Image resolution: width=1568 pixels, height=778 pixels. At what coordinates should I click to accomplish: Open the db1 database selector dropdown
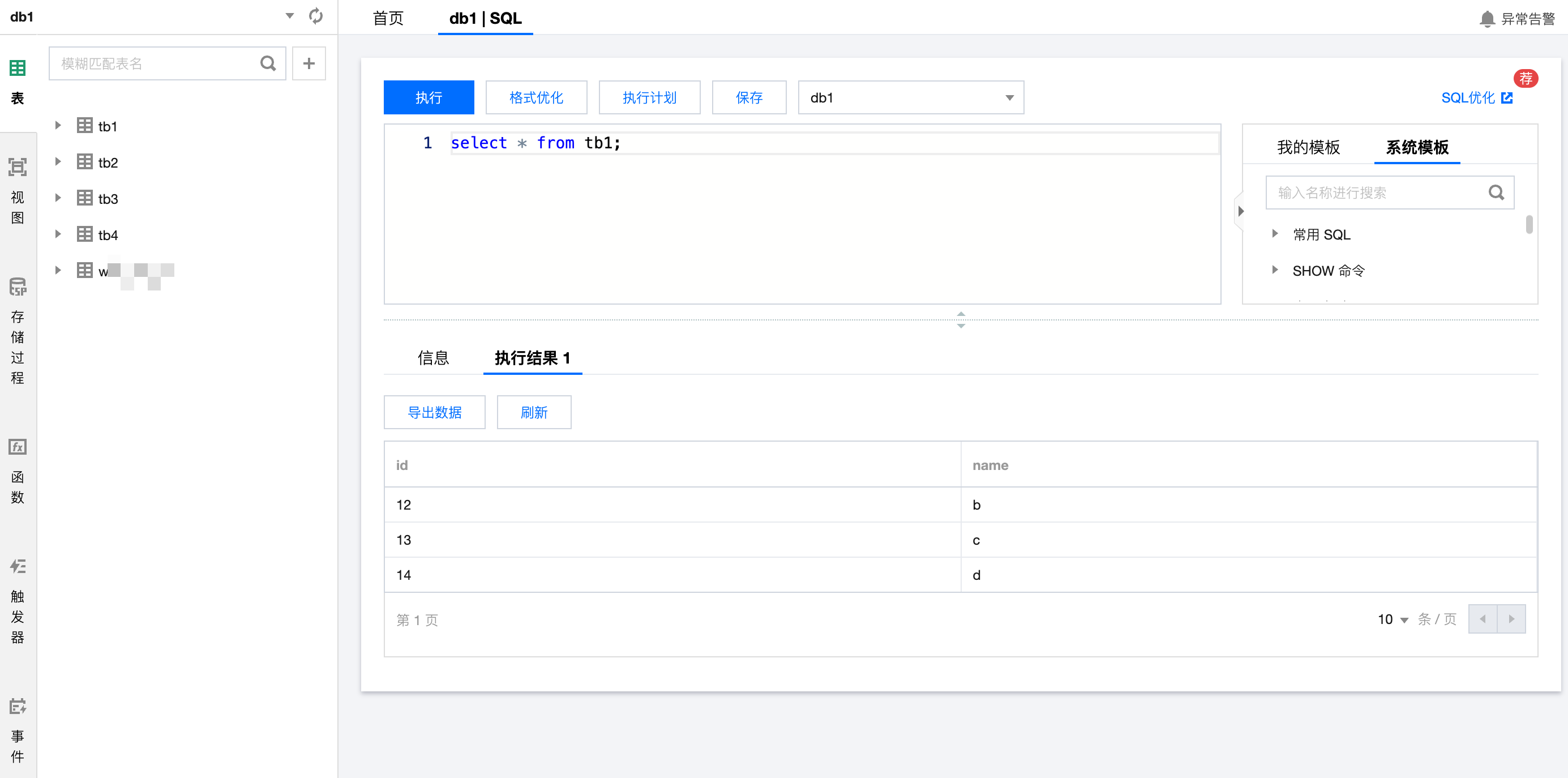[910, 97]
